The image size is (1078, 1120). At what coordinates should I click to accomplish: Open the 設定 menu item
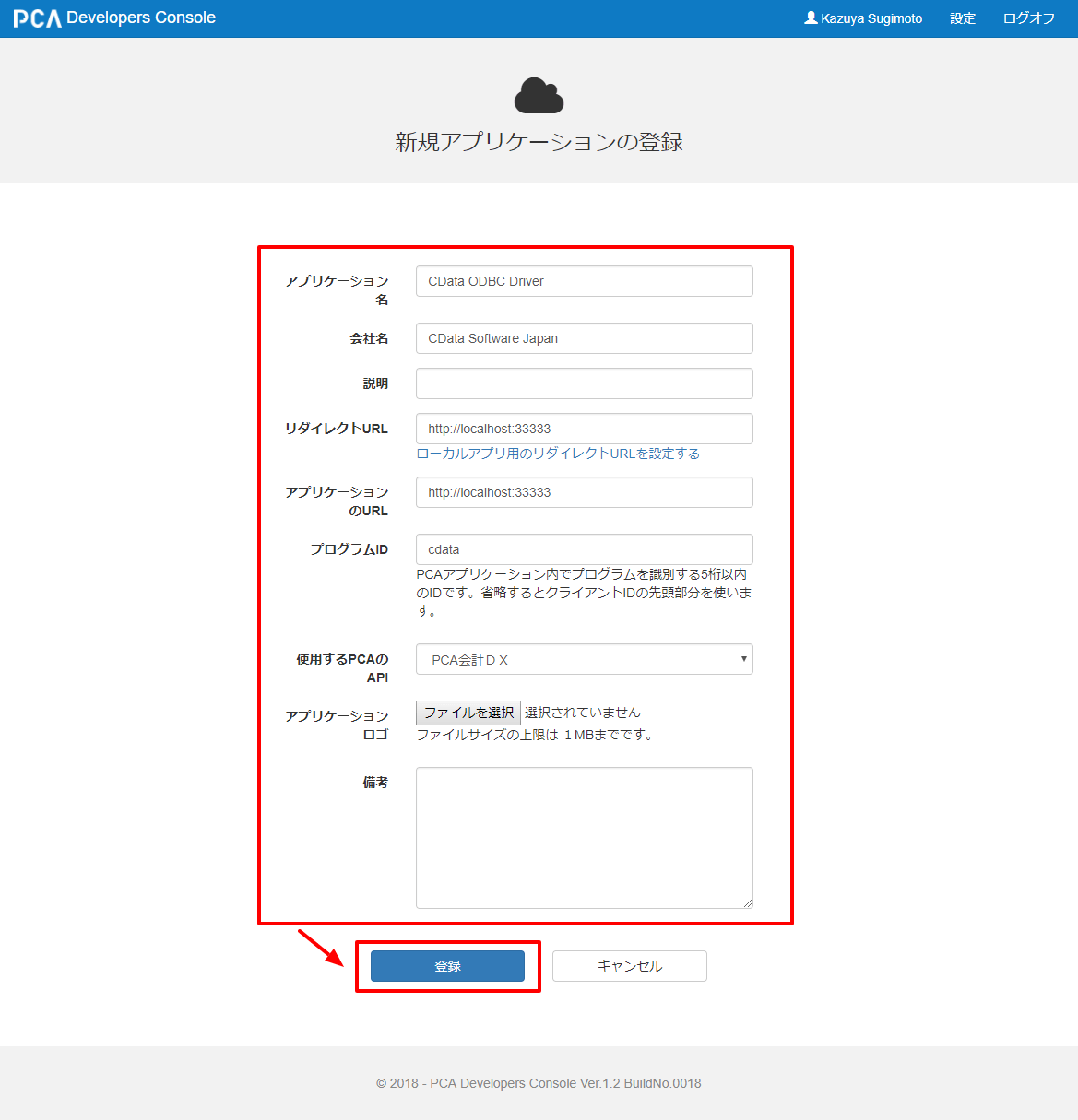[963, 18]
